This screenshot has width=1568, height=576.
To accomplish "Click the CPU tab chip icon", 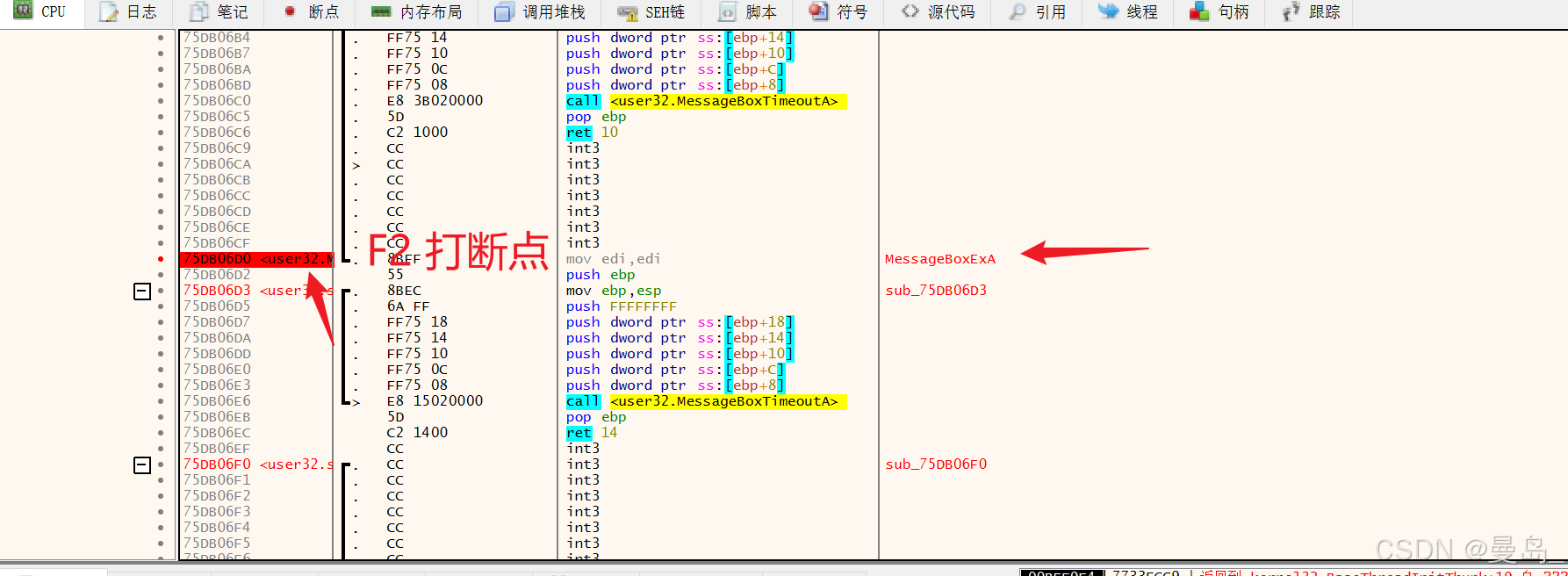I will (24, 11).
